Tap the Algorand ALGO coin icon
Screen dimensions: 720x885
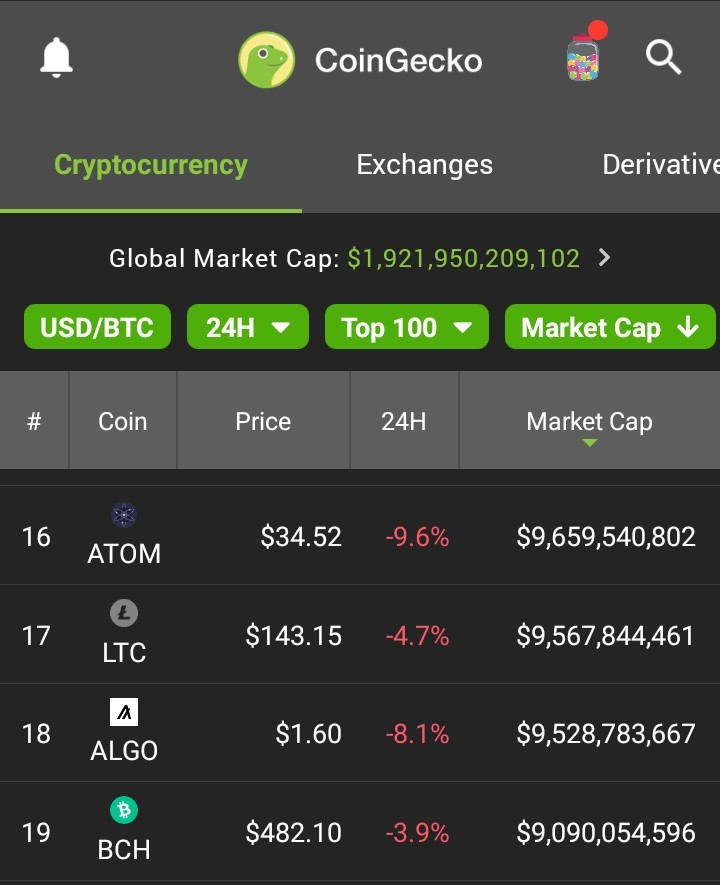point(124,712)
